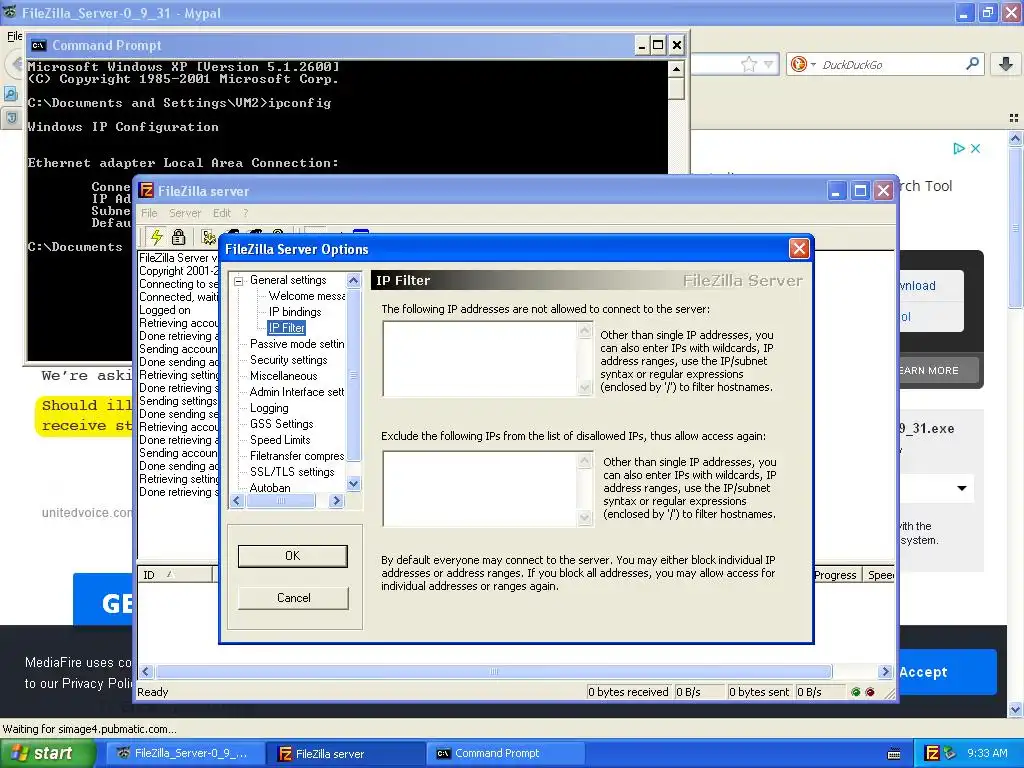Close the FileZilla Server Options dialog

pos(799,249)
